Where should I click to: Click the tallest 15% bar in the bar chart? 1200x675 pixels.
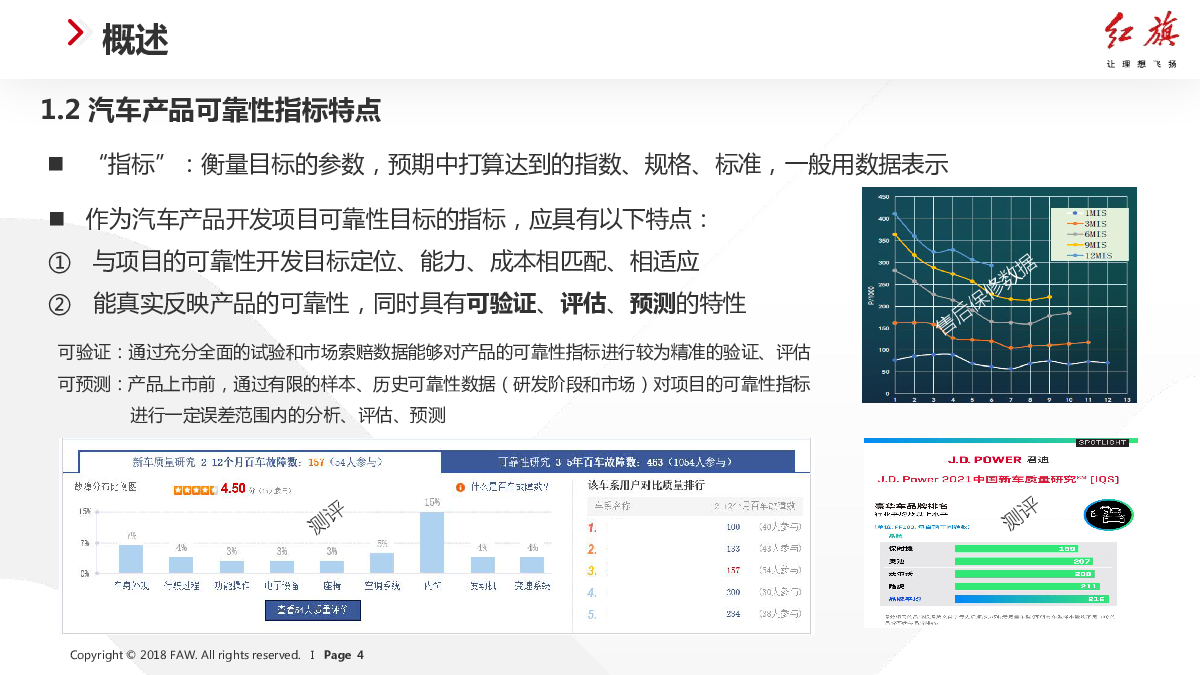[x=432, y=542]
